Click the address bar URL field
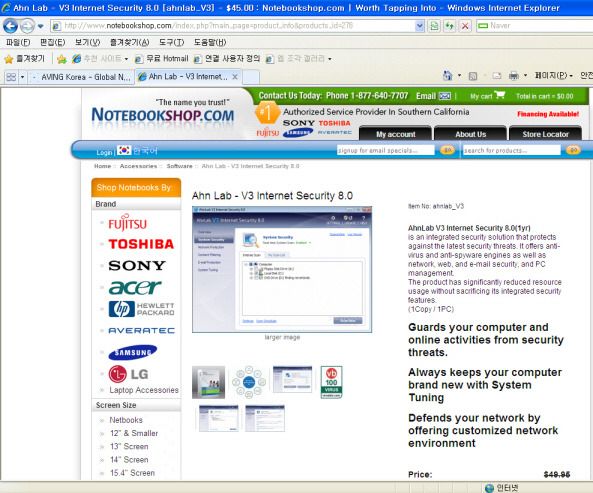Viewport: 593px width, 493px height. (233, 26)
